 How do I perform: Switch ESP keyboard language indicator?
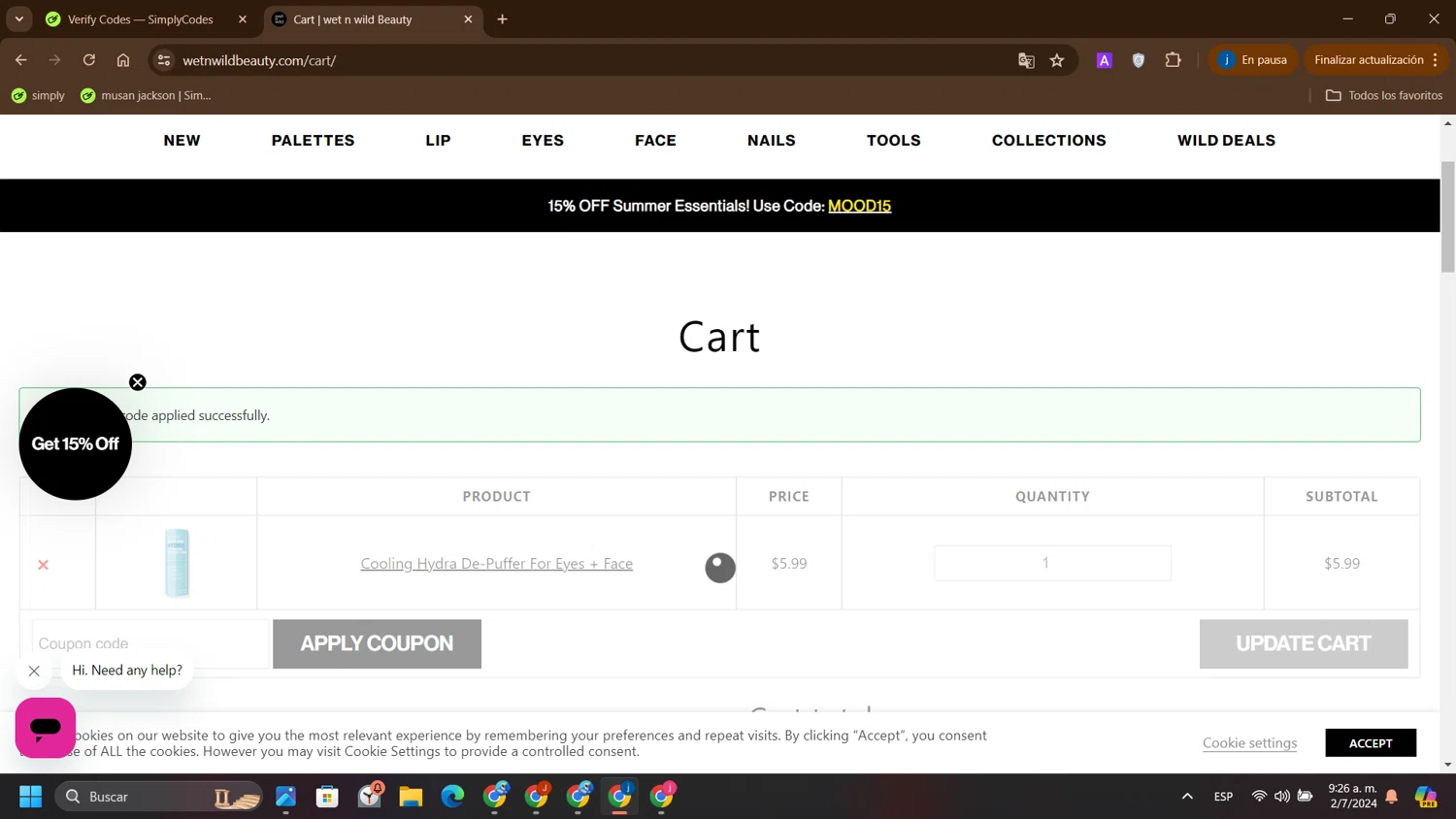point(1223,797)
